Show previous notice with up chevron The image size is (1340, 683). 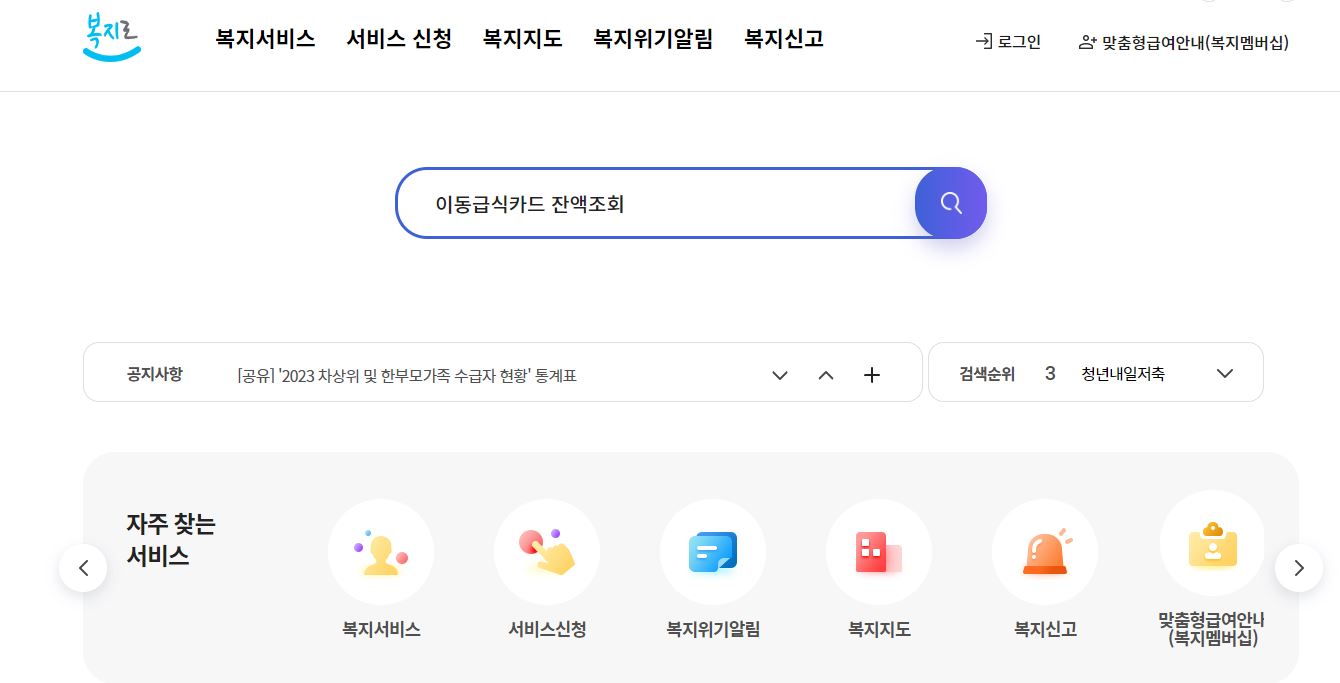coord(826,375)
